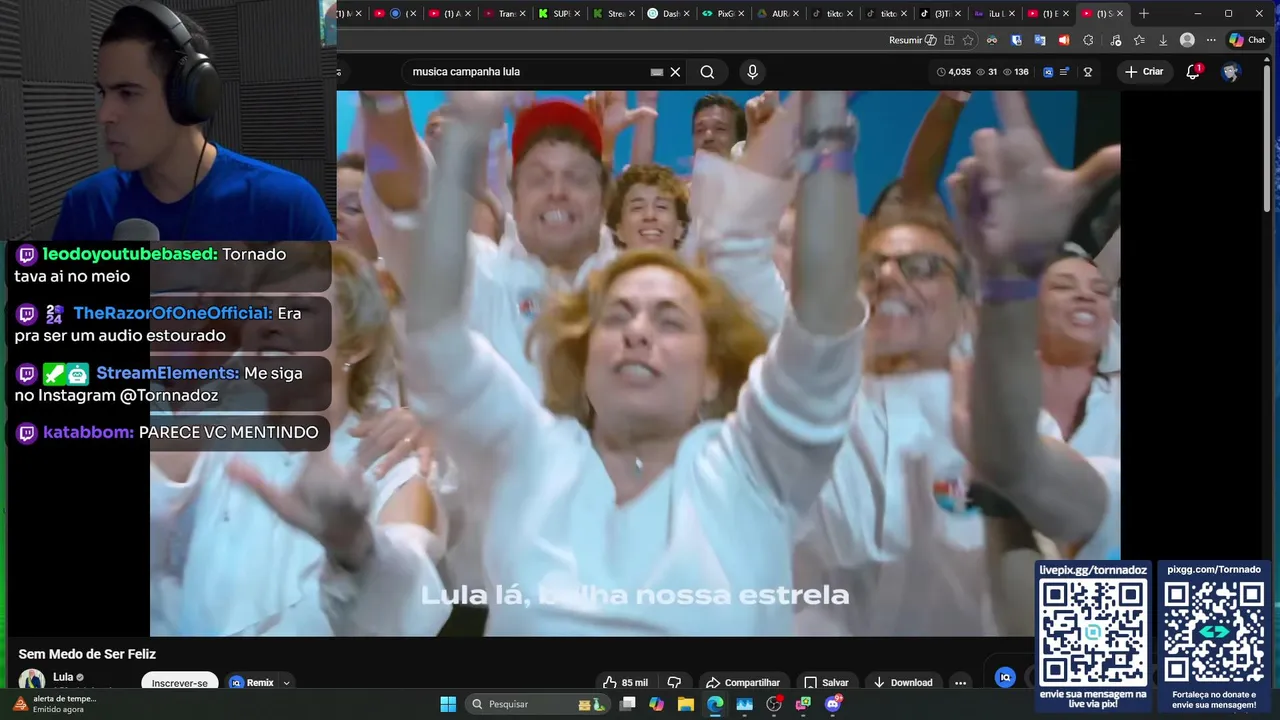Click the Remix button
1280x720 pixels.
(x=252, y=683)
